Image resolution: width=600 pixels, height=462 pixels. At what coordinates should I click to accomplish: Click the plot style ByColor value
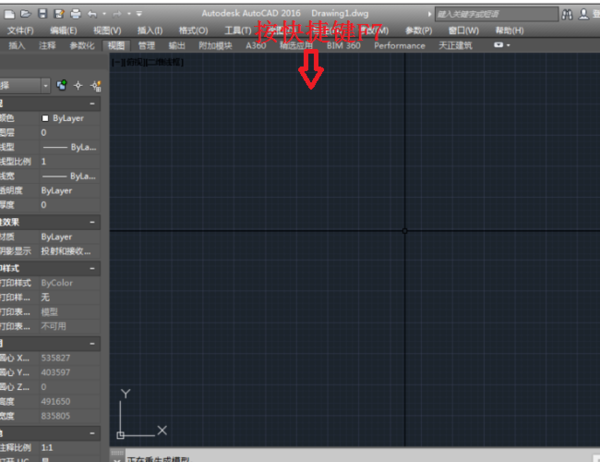pyautogui.click(x=70, y=283)
